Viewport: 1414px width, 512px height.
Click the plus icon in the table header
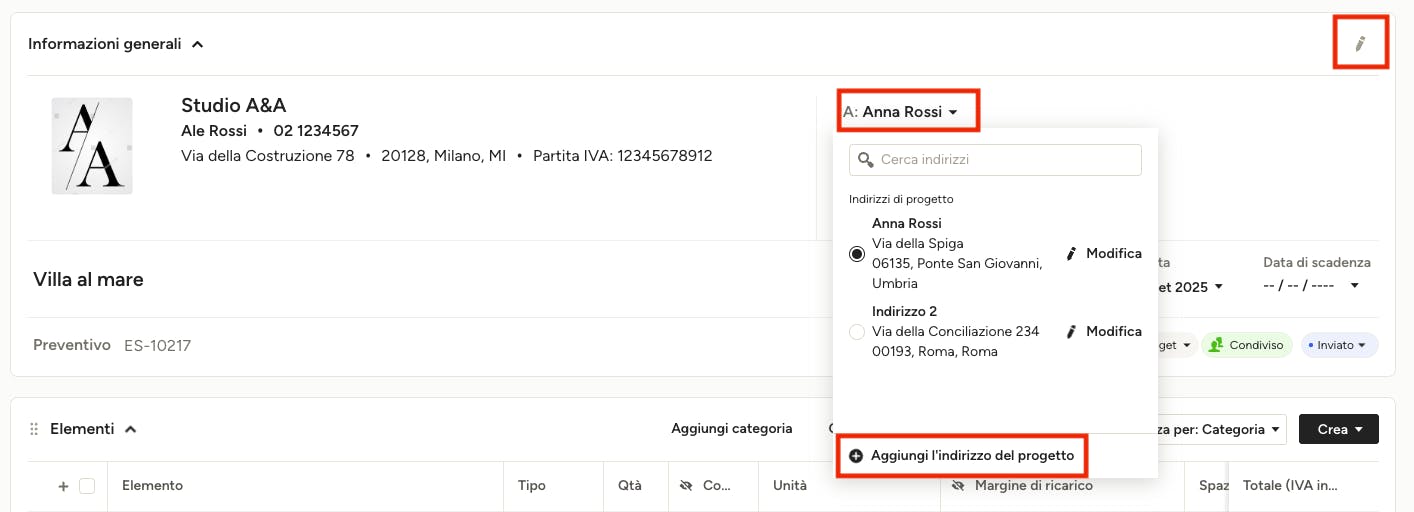(x=63, y=486)
